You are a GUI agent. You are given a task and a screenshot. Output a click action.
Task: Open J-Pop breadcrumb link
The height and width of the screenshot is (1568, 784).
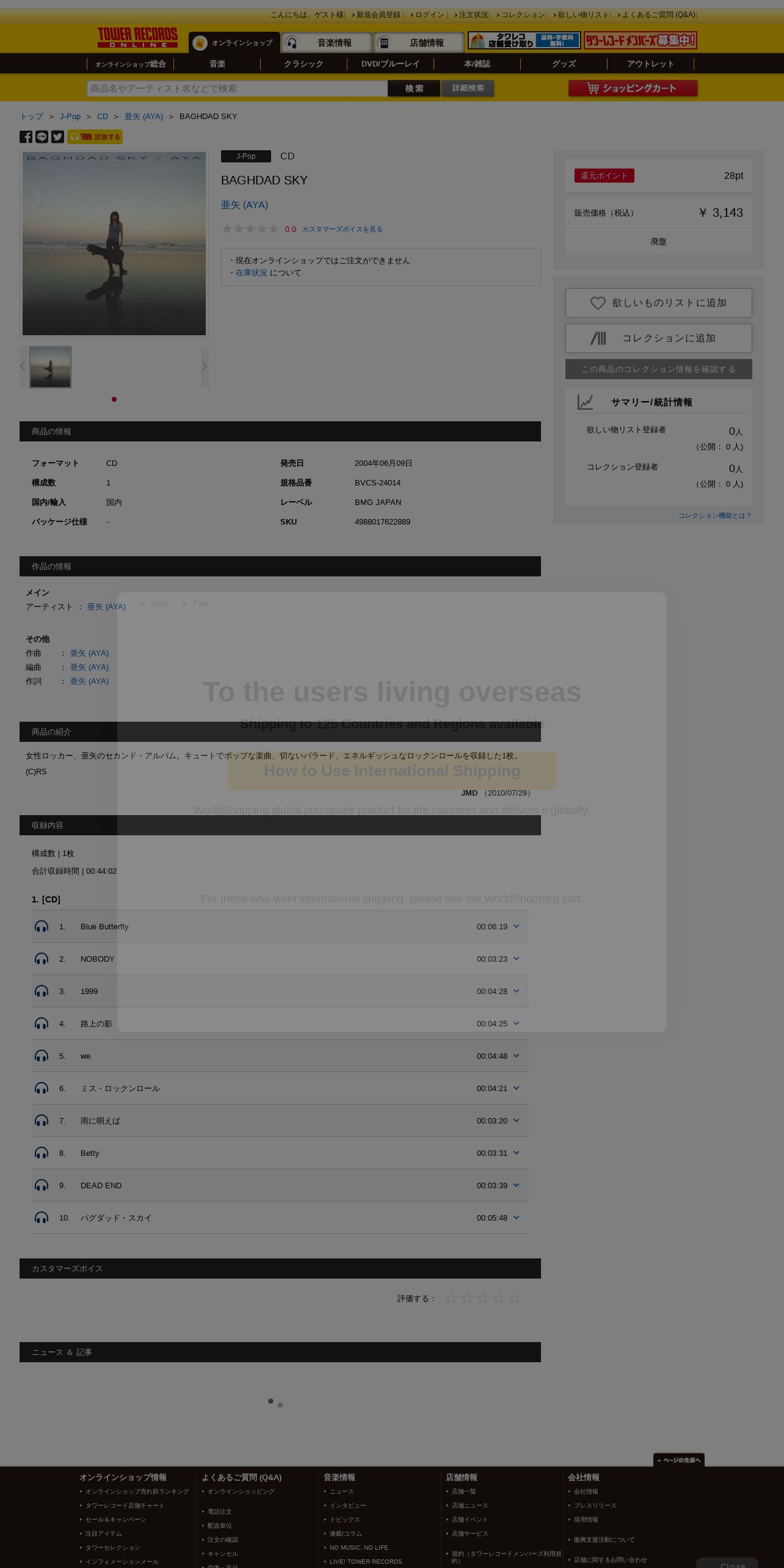[70, 116]
